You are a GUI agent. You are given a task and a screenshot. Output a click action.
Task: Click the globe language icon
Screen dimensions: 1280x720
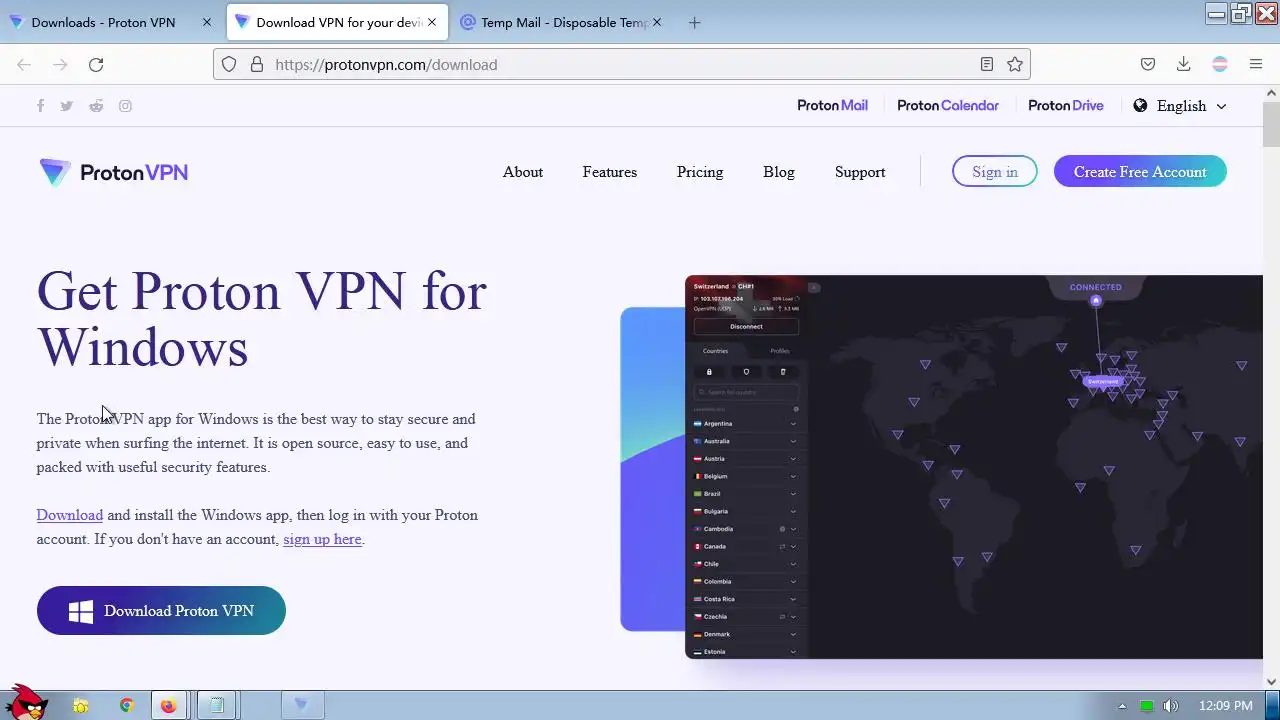pos(1140,106)
